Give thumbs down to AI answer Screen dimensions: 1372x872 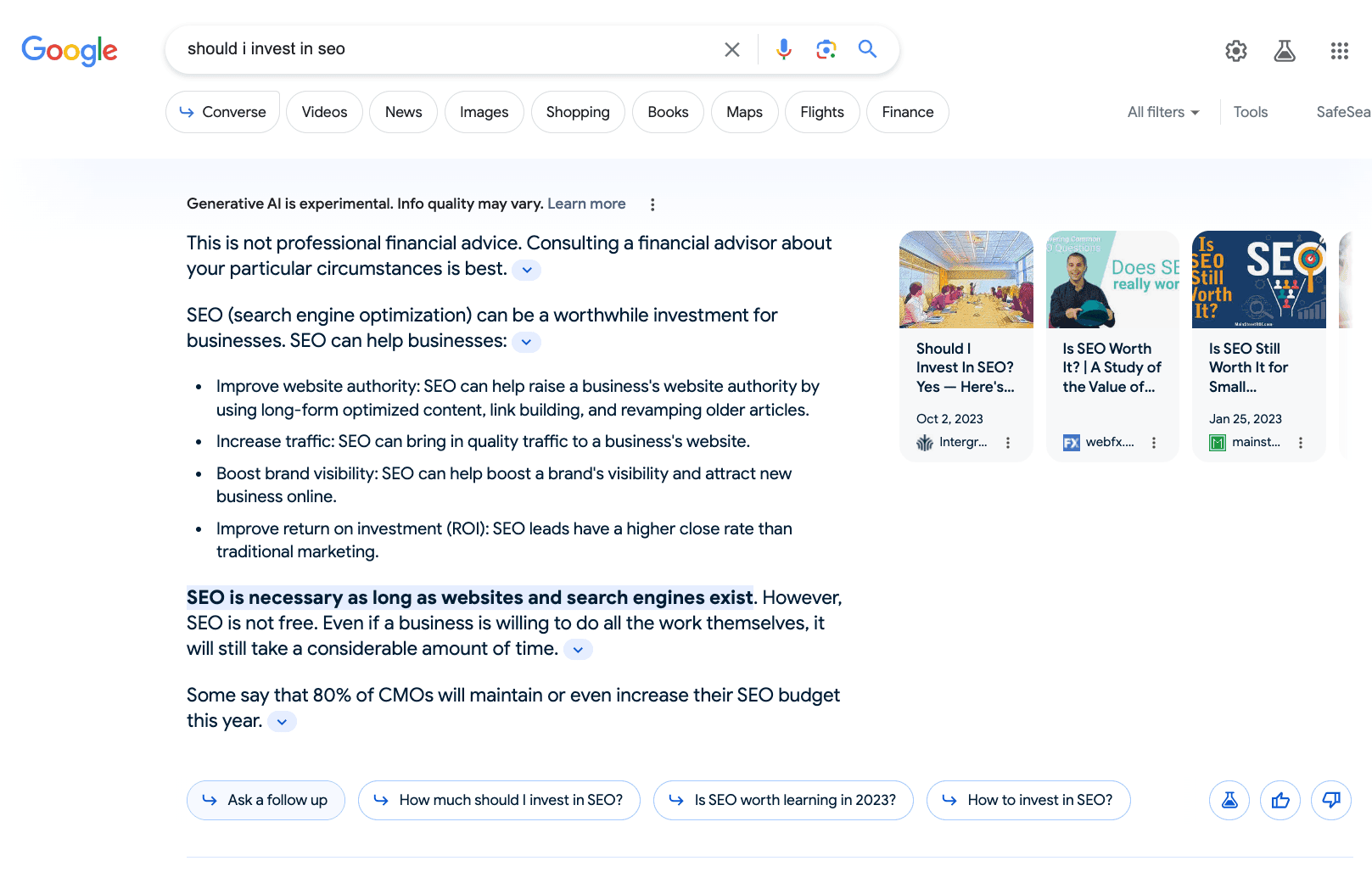click(1330, 800)
